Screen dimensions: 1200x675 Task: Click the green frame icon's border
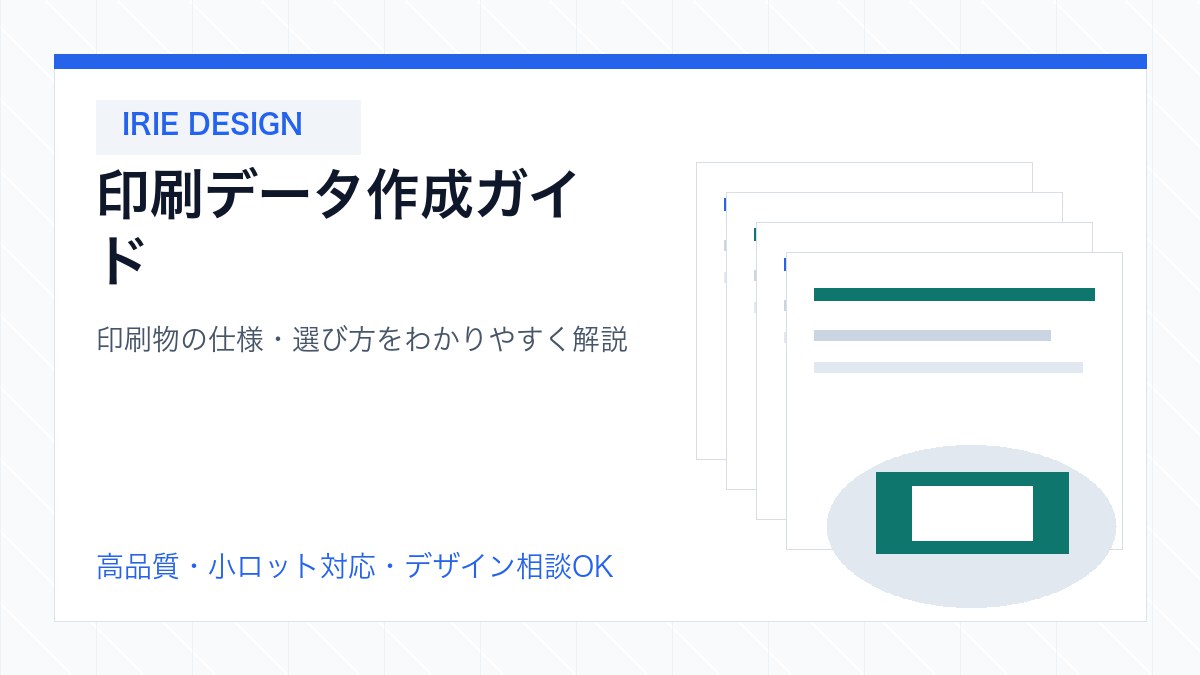click(x=893, y=513)
